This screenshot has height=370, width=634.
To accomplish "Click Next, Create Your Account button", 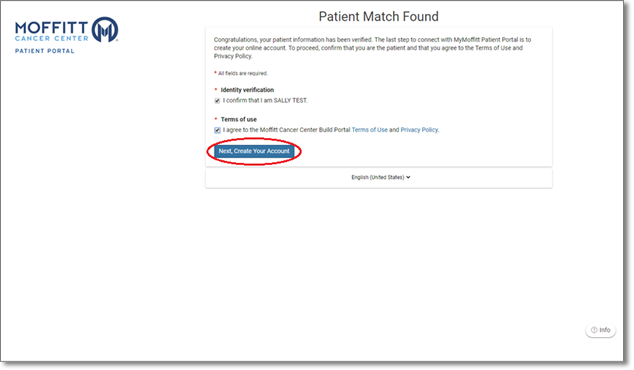I will point(254,151).
